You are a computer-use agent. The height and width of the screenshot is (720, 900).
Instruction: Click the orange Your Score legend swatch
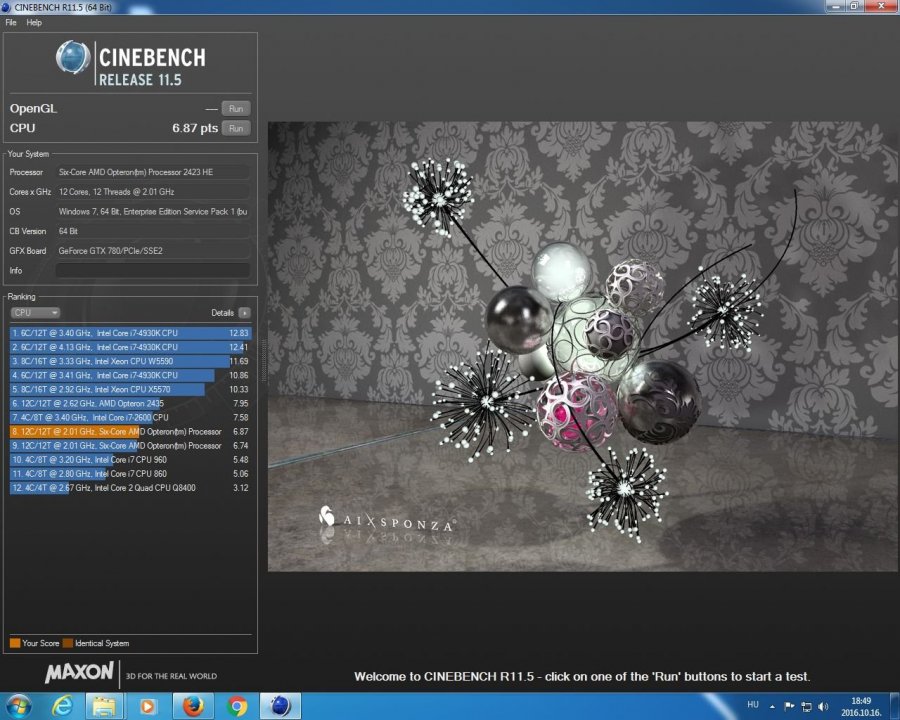point(15,643)
